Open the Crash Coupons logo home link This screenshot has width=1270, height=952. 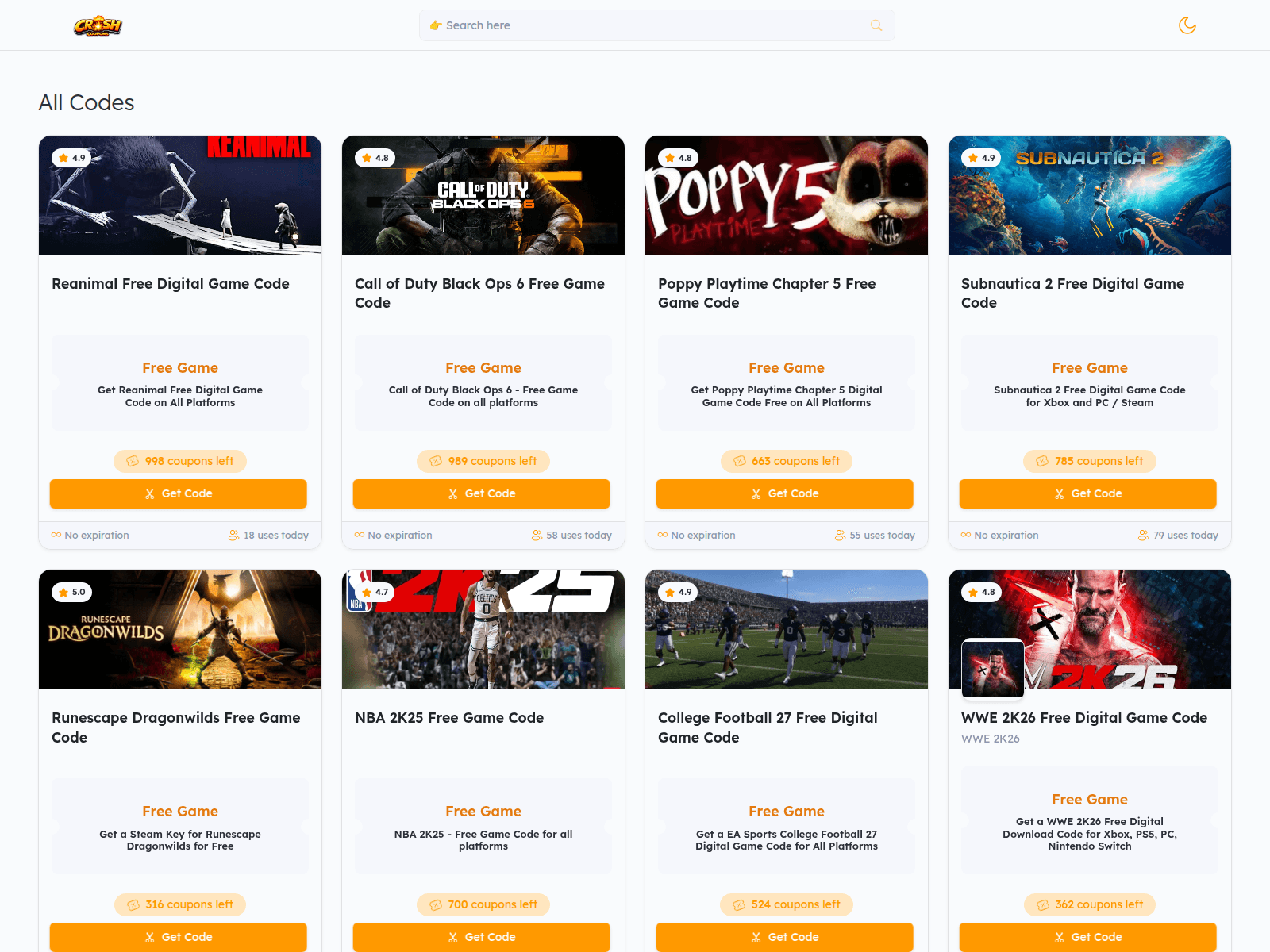98,25
